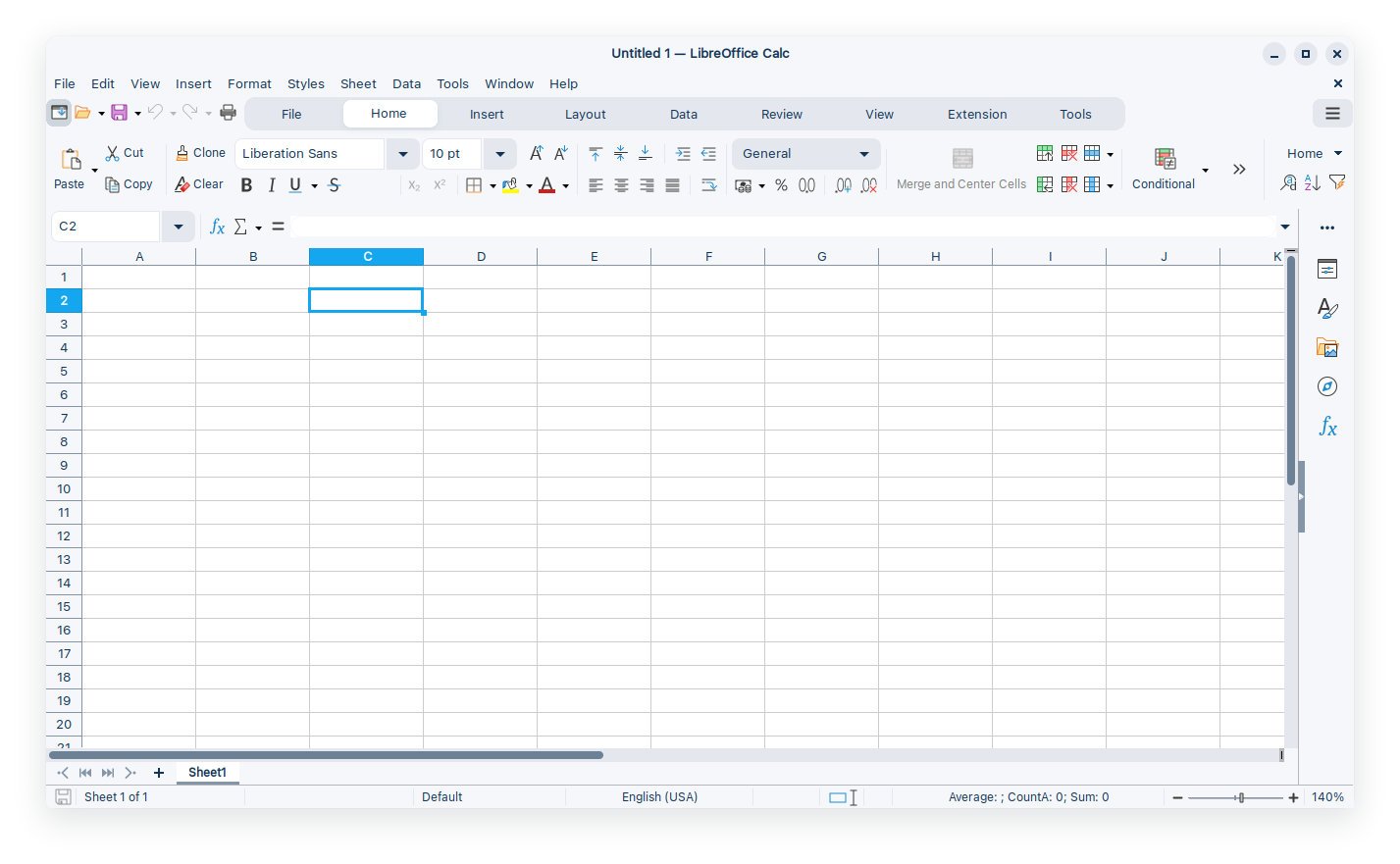Open the font size dropdown list

pos(499,154)
